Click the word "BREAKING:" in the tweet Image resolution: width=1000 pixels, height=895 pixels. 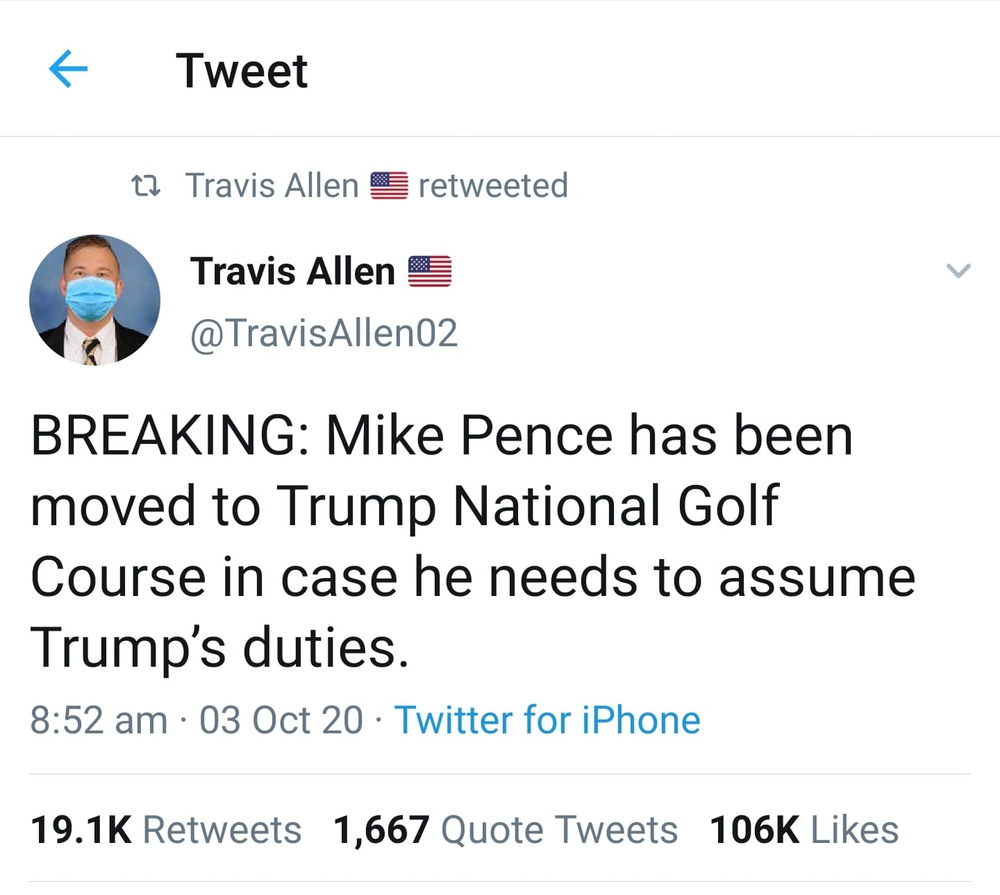click(x=169, y=437)
